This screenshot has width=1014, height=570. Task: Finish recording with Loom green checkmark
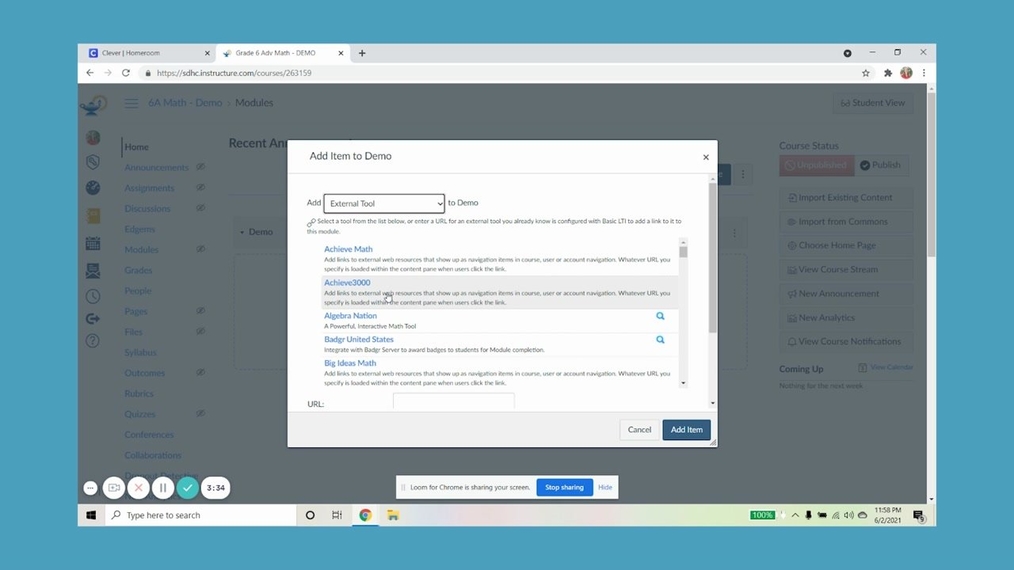point(187,488)
